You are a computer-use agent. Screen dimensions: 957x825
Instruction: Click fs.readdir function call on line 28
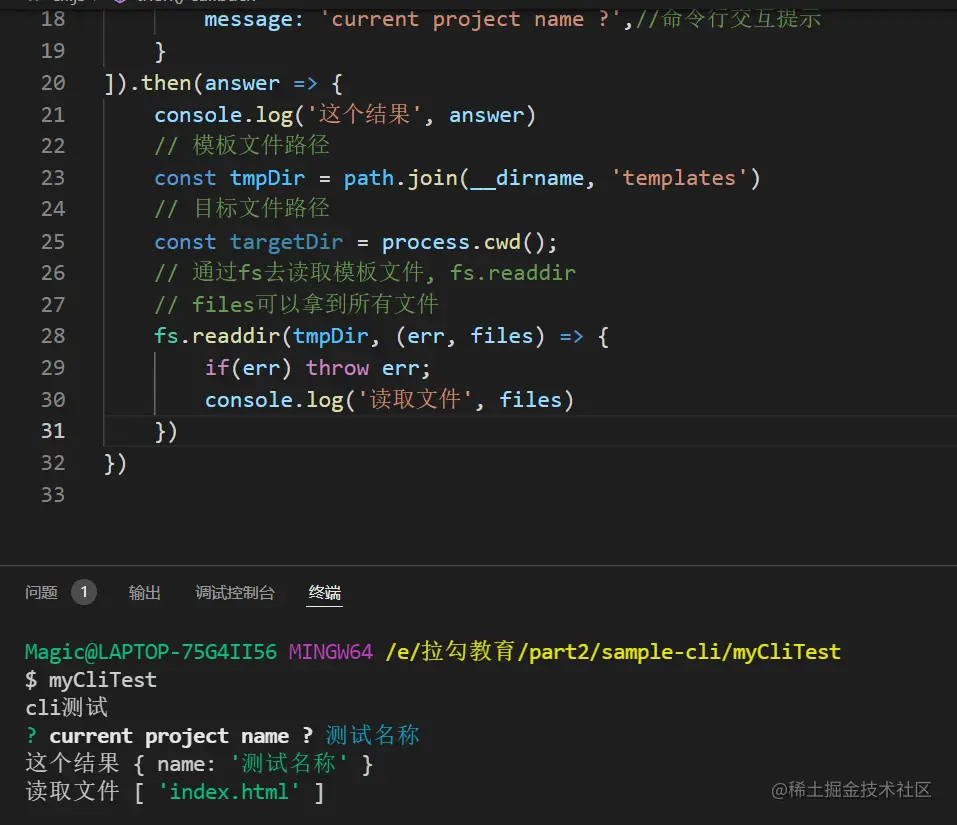tap(217, 336)
